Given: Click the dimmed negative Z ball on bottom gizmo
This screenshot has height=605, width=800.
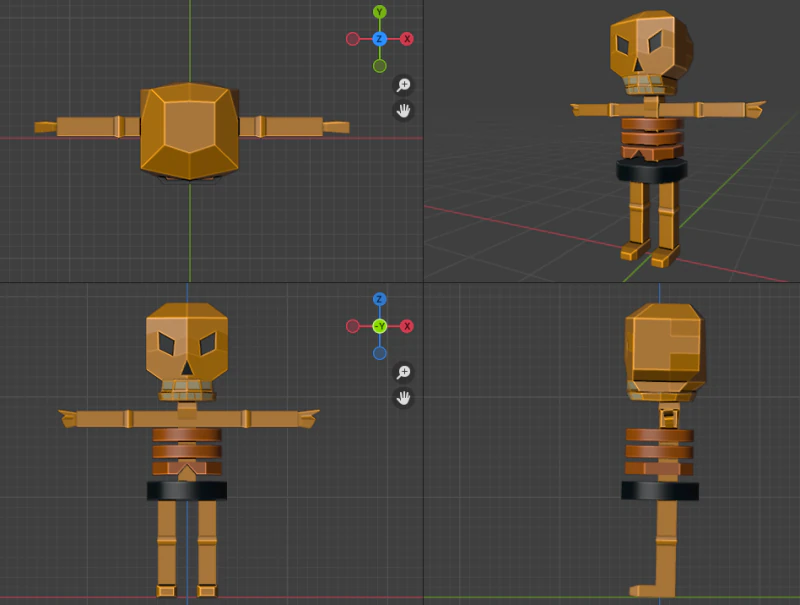Looking at the screenshot, I should (380, 352).
